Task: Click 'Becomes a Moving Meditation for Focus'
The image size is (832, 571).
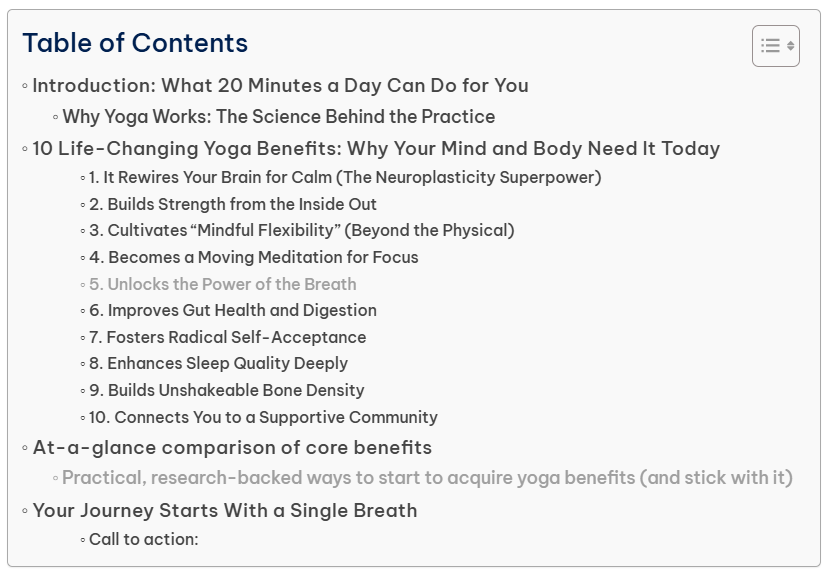Action: pos(254,258)
